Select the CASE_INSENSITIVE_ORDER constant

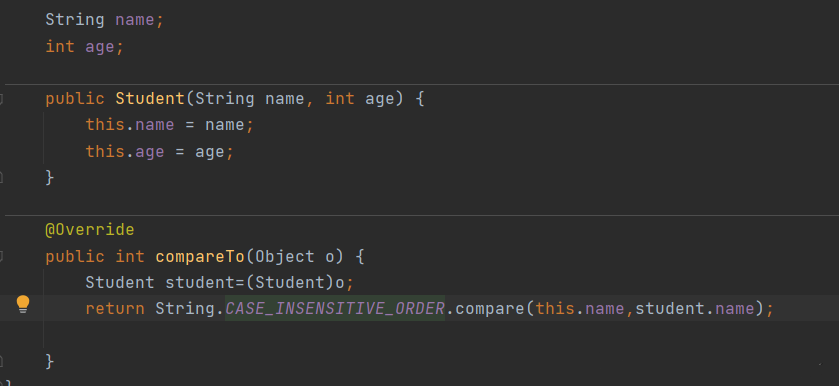[x=335, y=309]
